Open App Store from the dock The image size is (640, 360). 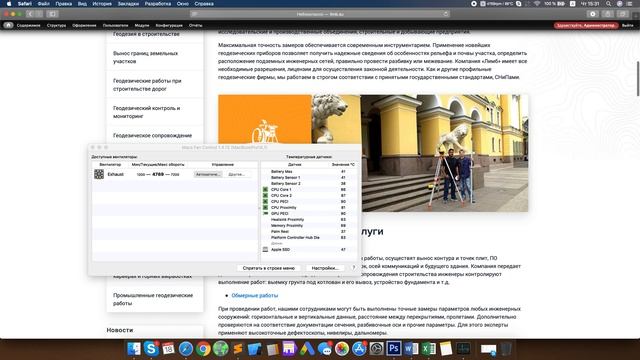[359, 349]
